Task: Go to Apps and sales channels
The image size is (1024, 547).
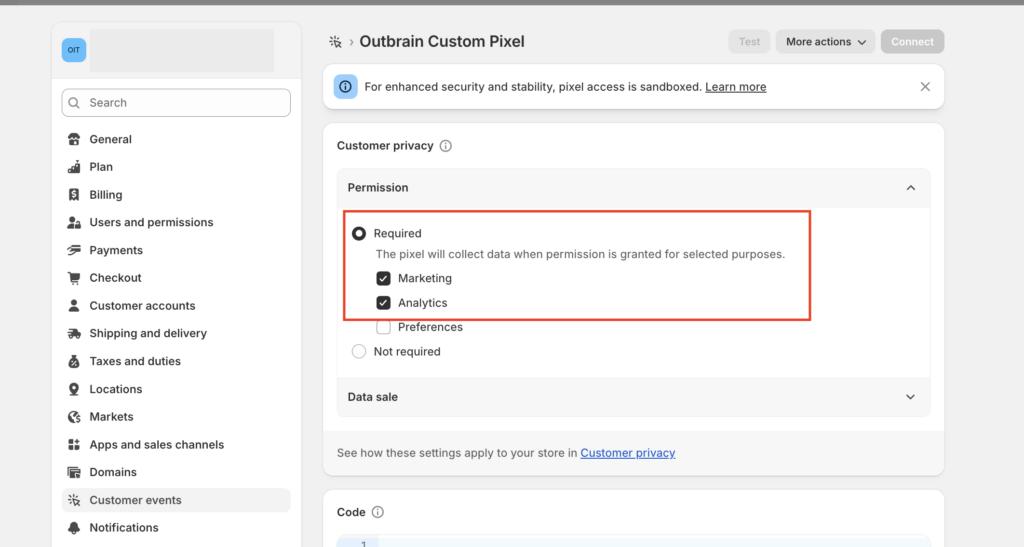Action: [156, 445]
